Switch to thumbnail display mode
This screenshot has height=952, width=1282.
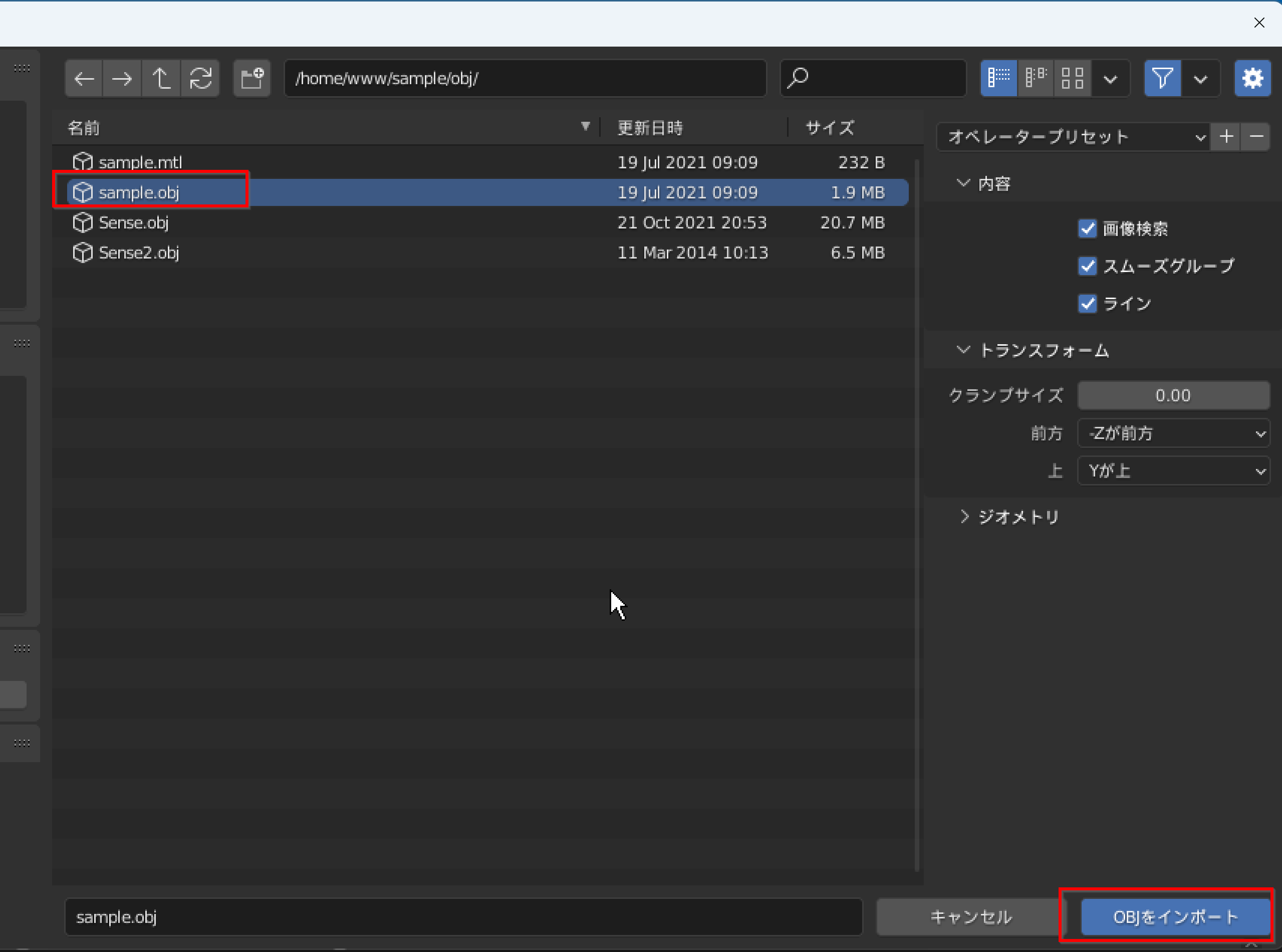(1072, 78)
